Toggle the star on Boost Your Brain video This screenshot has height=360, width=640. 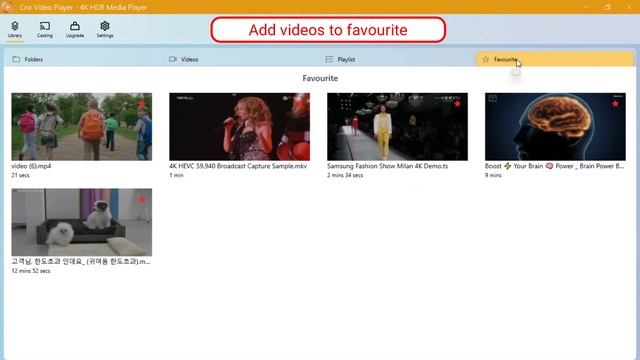[x=615, y=104]
